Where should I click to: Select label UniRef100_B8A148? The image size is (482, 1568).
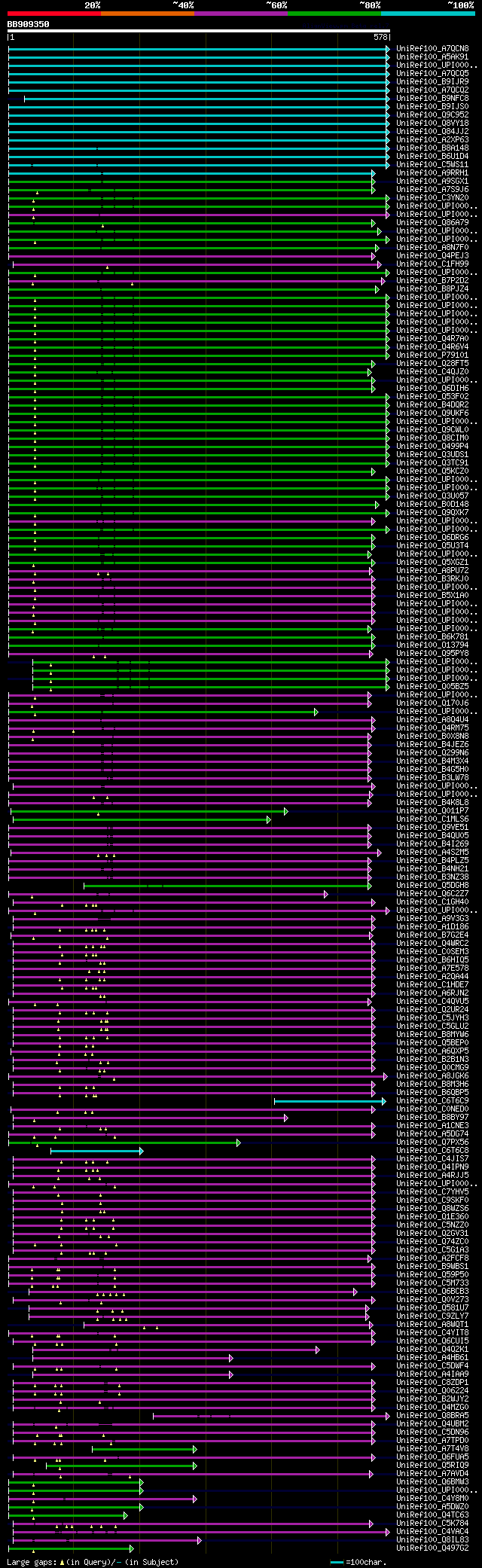pyautogui.click(x=432, y=148)
